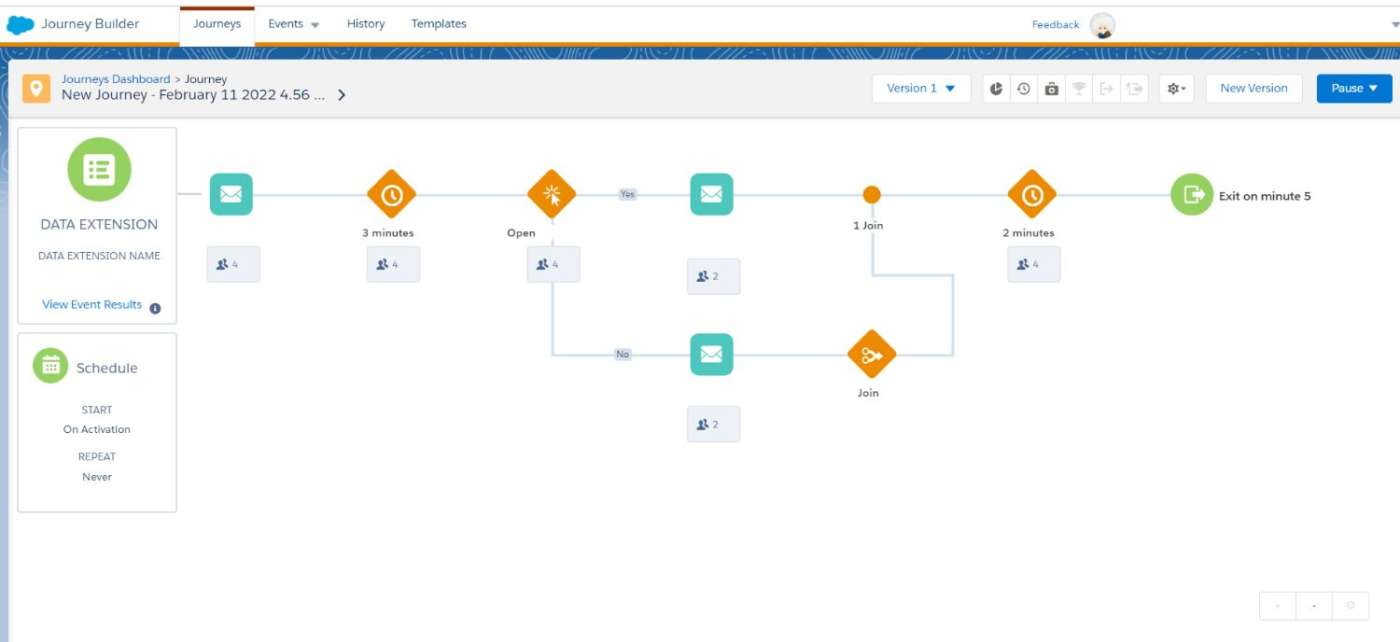This screenshot has height=642, width=1400.
Task: Open the journey history clock icon
Action: click(1023, 88)
